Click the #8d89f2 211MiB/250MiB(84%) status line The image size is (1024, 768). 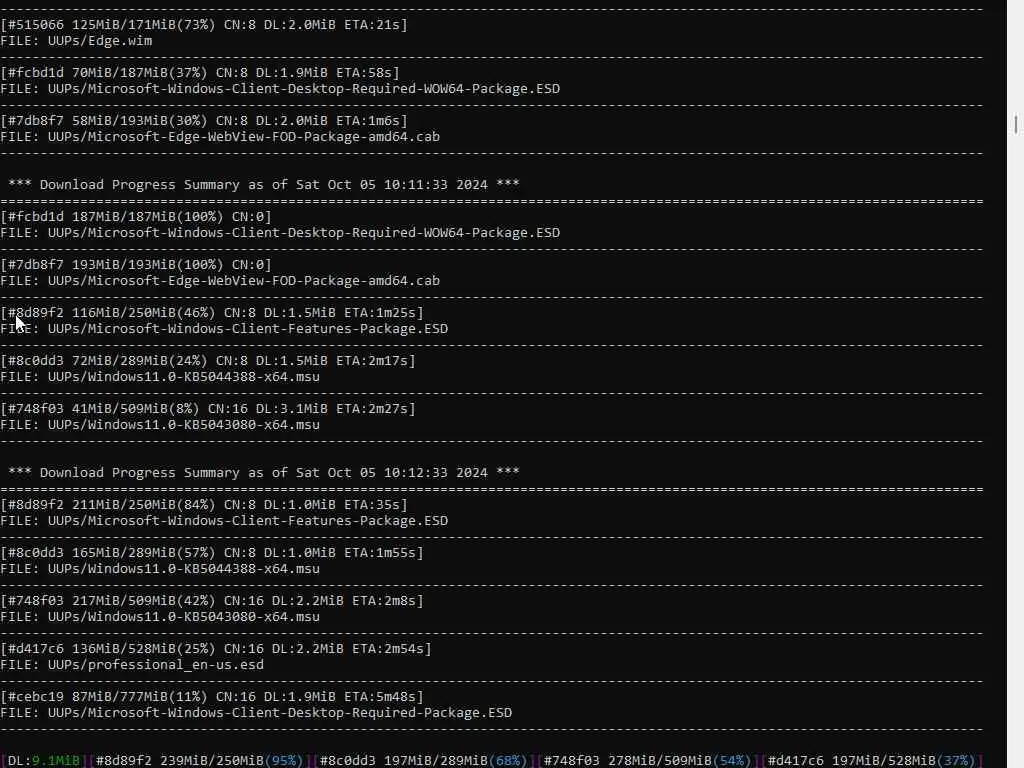[204, 505]
